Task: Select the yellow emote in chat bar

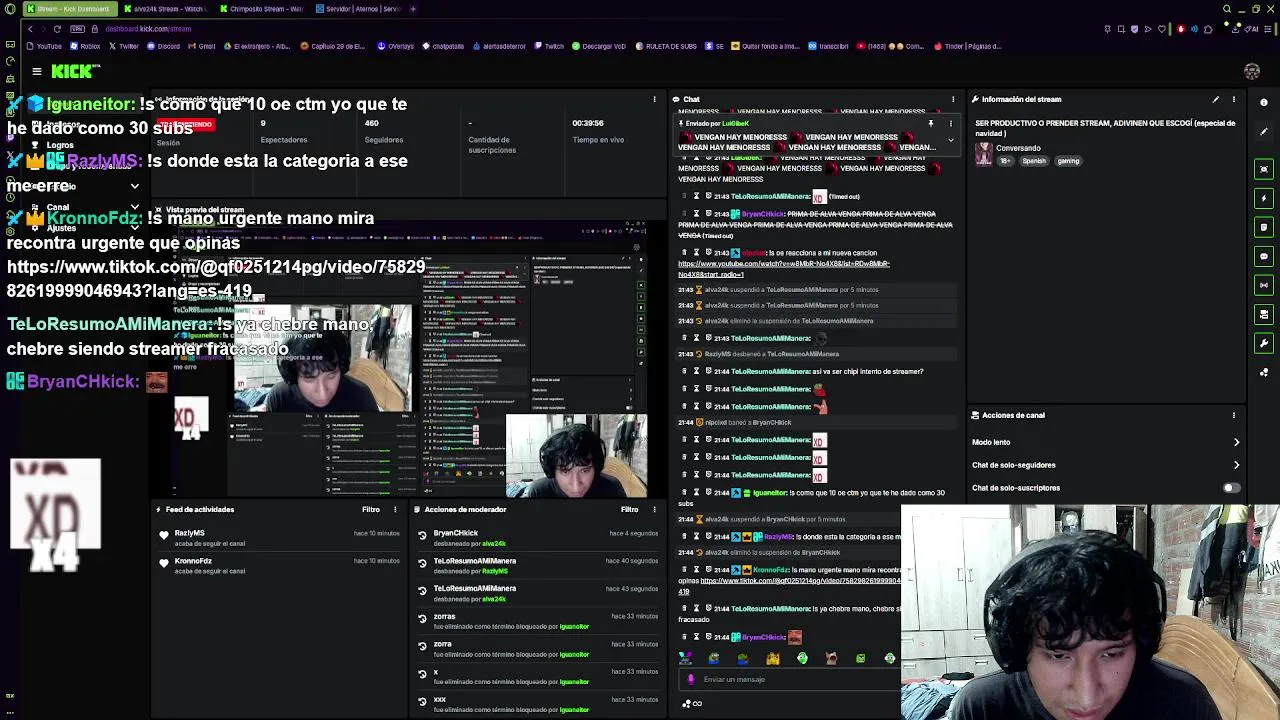Action: [773, 658]
